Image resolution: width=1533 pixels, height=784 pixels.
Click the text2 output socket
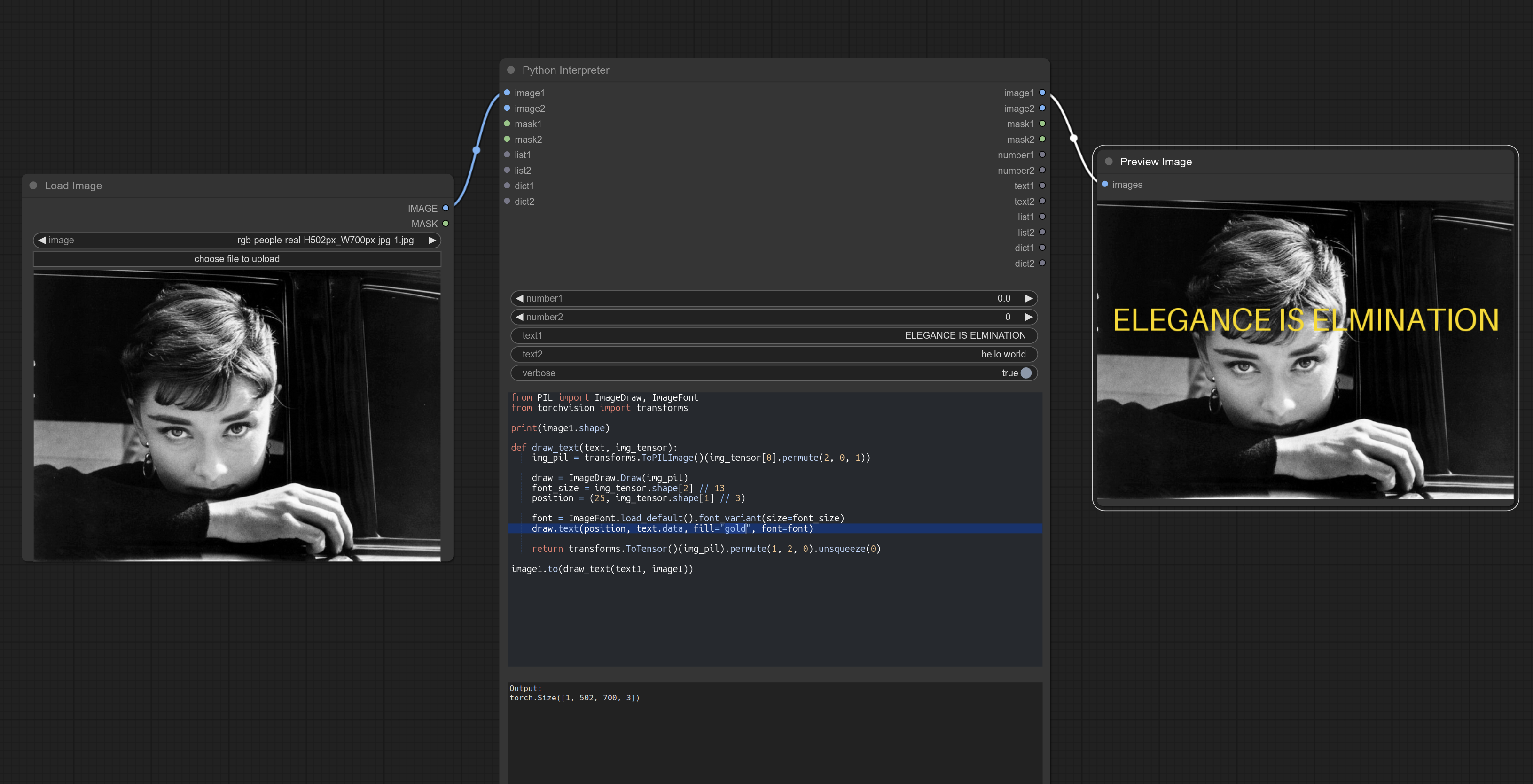tap(1042, 201)
